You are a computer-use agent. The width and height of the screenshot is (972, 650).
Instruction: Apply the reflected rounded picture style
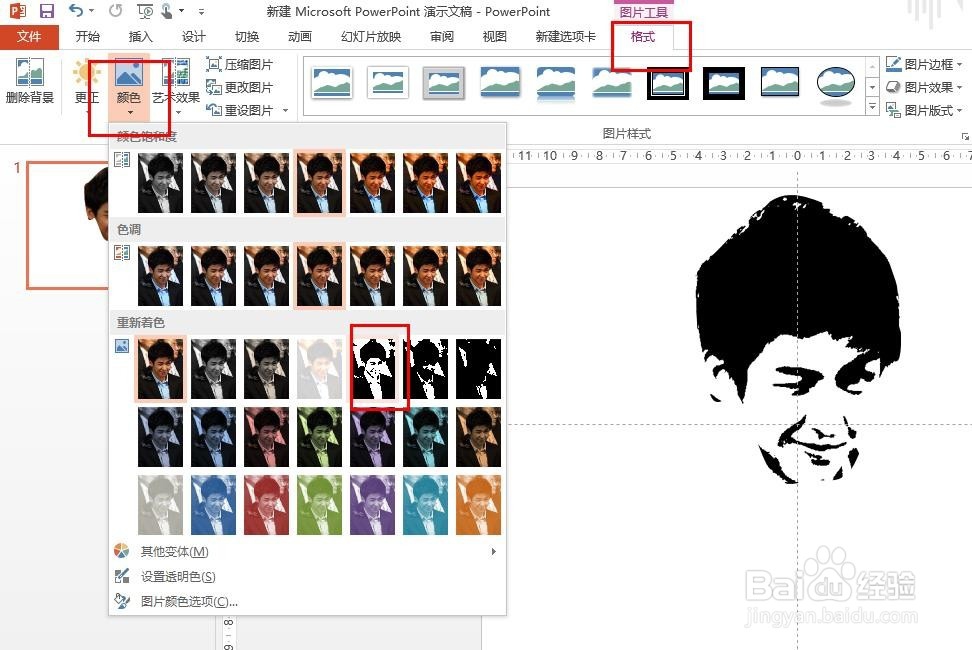[555, 83]
